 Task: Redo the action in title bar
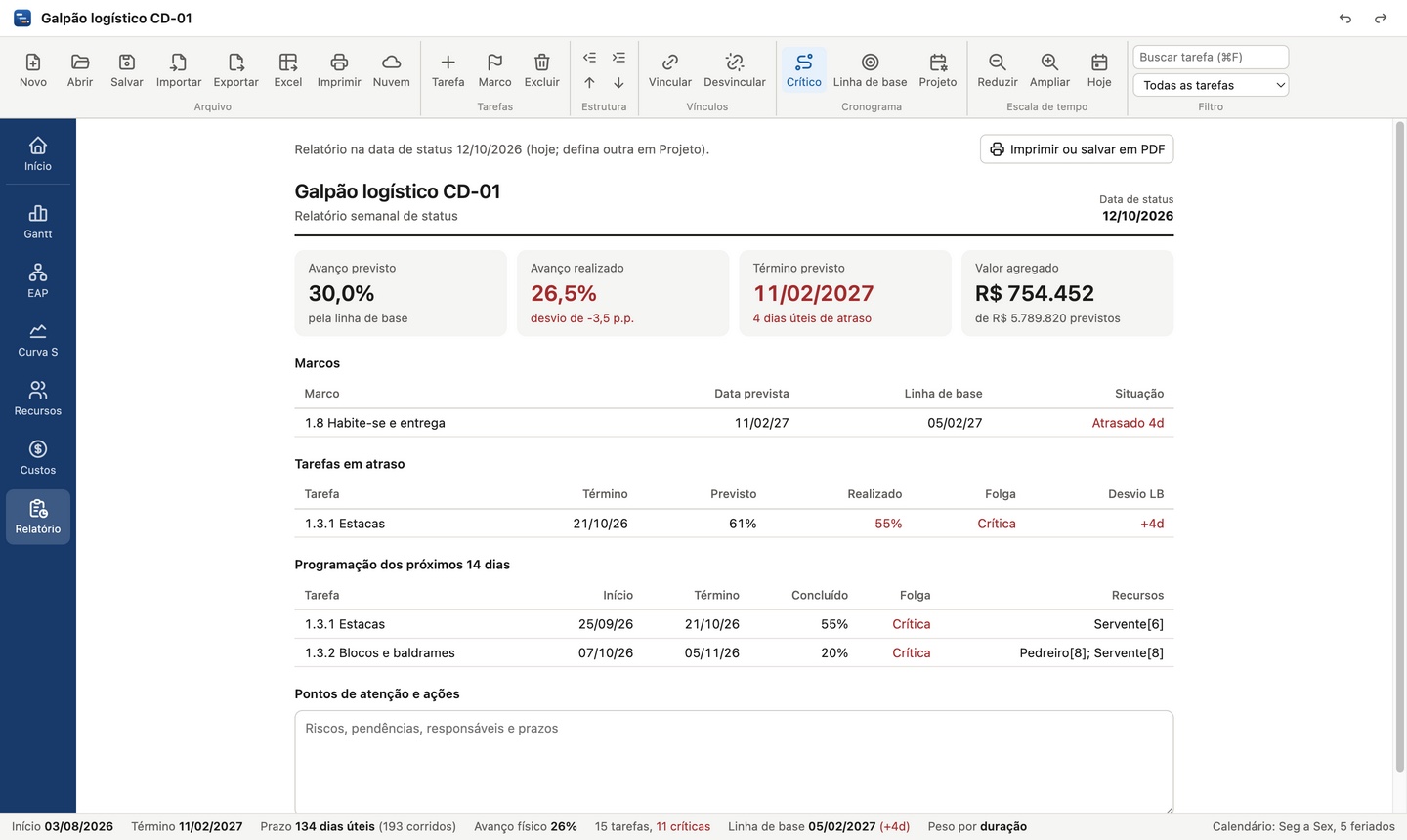click(x=1381, y=19)
